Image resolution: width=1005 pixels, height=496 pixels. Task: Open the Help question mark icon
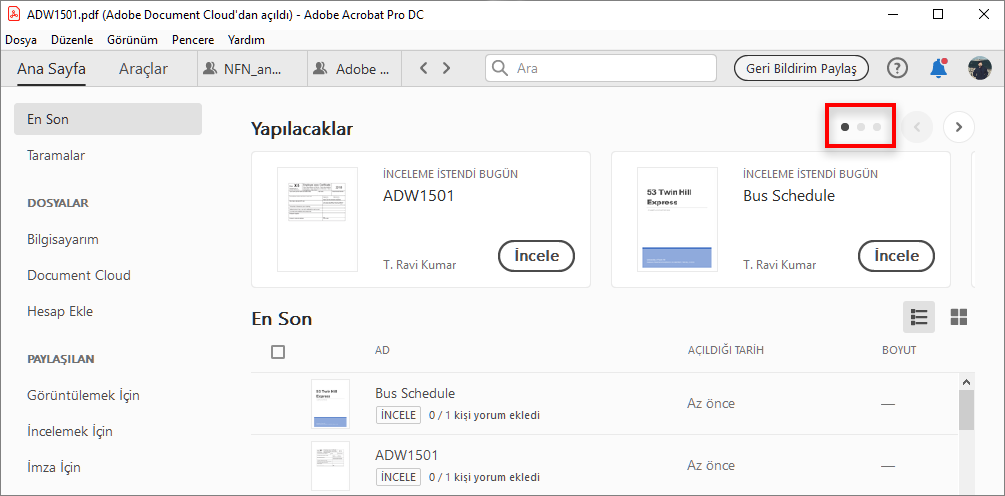[x=897, y=68]
